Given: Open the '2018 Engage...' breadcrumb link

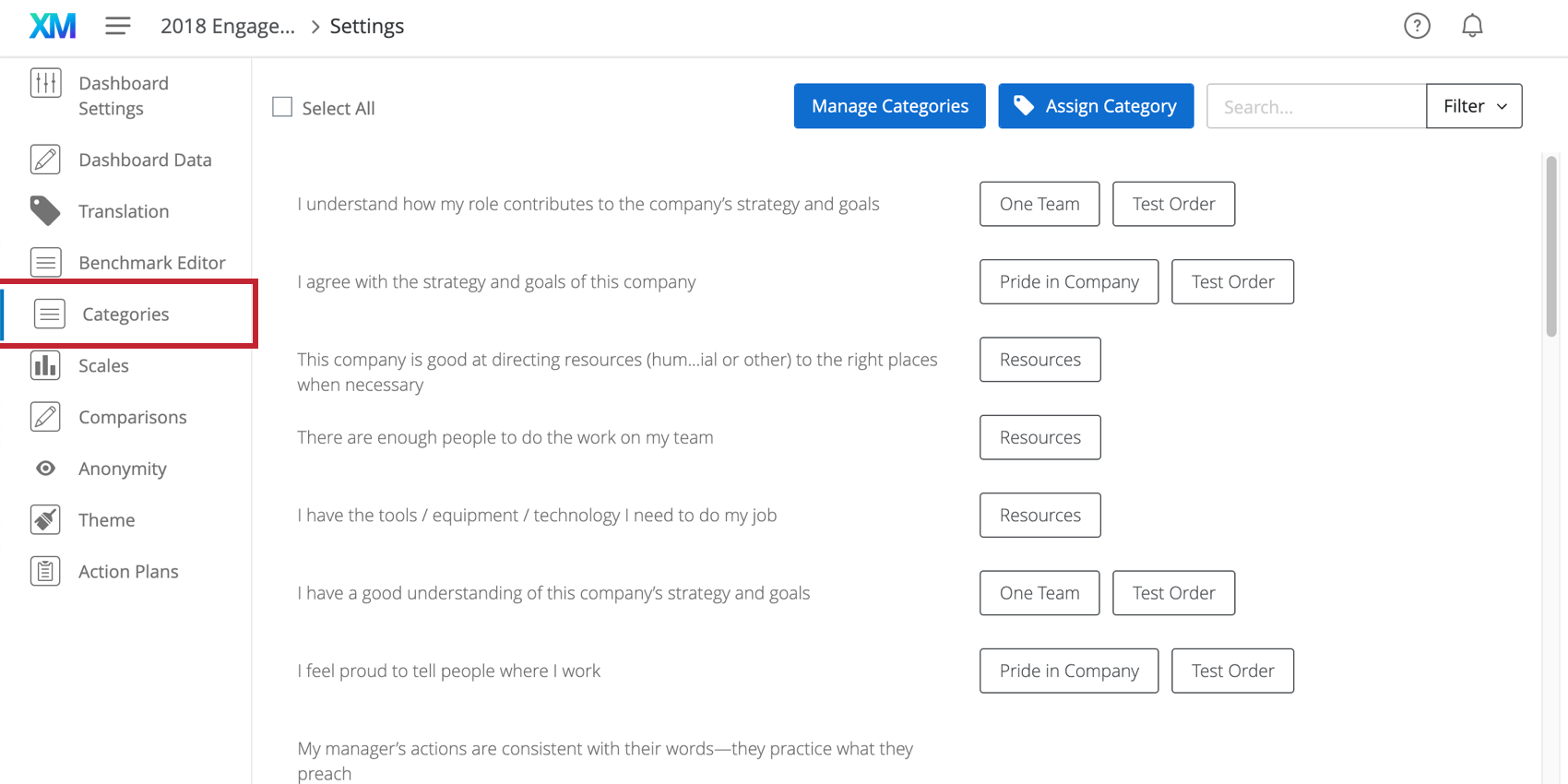Looking at the screenshot, I should point(227,26).
